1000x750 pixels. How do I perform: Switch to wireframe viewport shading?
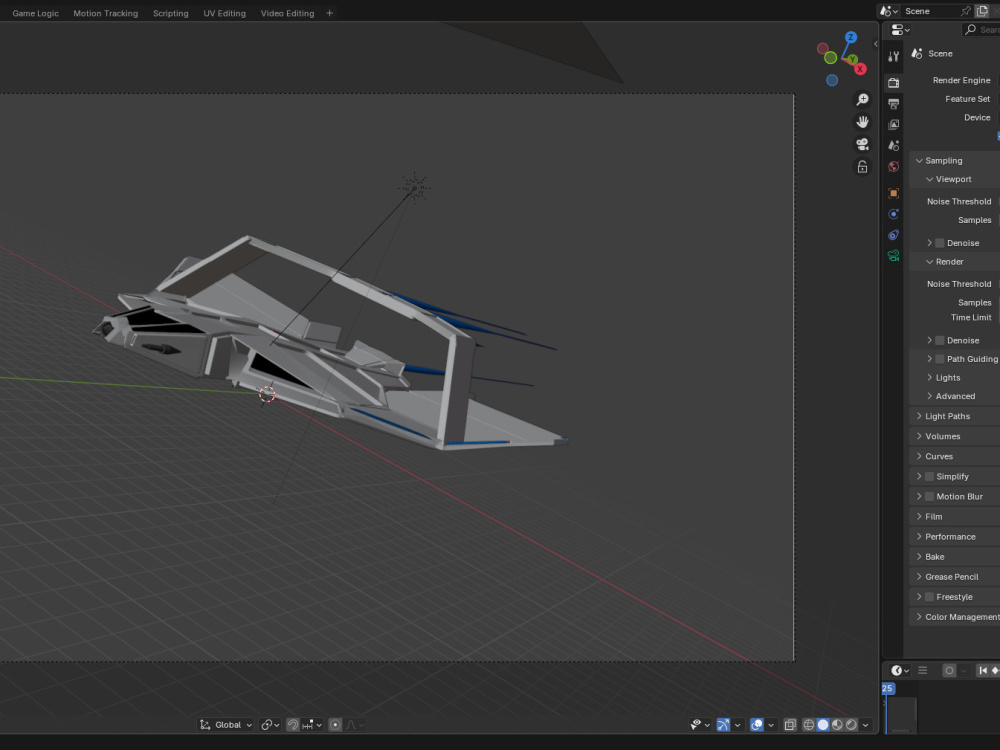[x=808, y=724]
